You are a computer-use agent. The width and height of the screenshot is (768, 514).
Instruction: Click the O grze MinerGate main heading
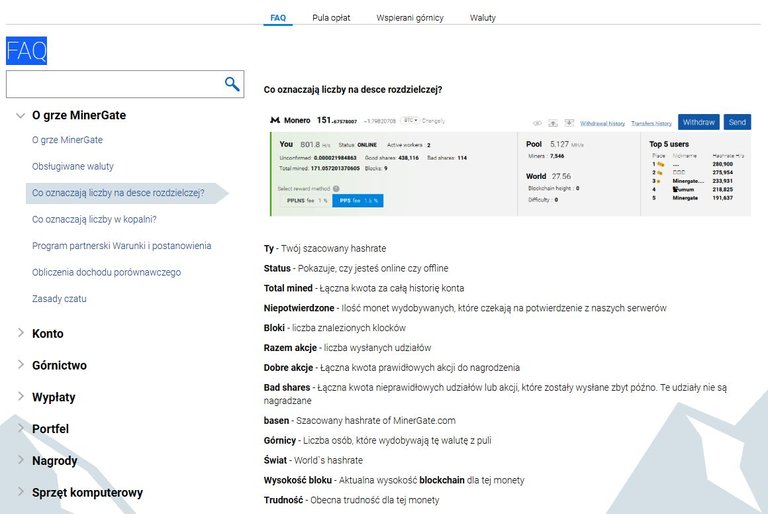tap(79, 116)
